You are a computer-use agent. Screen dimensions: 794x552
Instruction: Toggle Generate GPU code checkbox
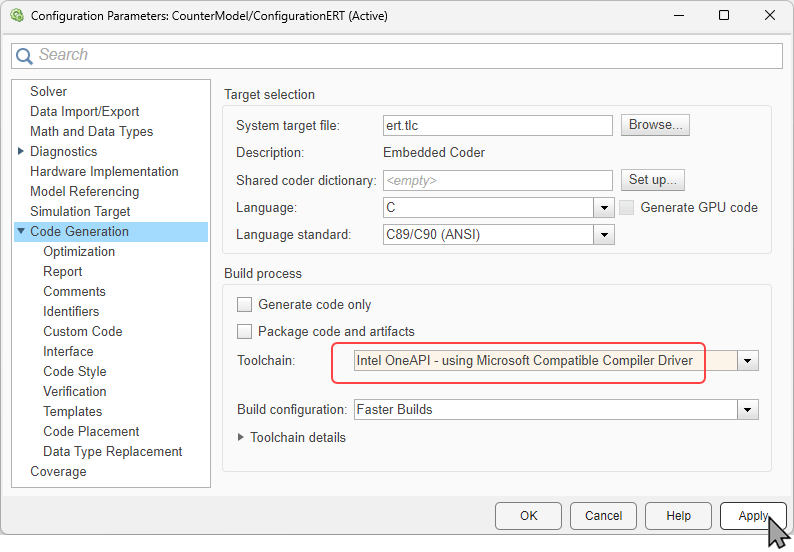pos(626,208)
